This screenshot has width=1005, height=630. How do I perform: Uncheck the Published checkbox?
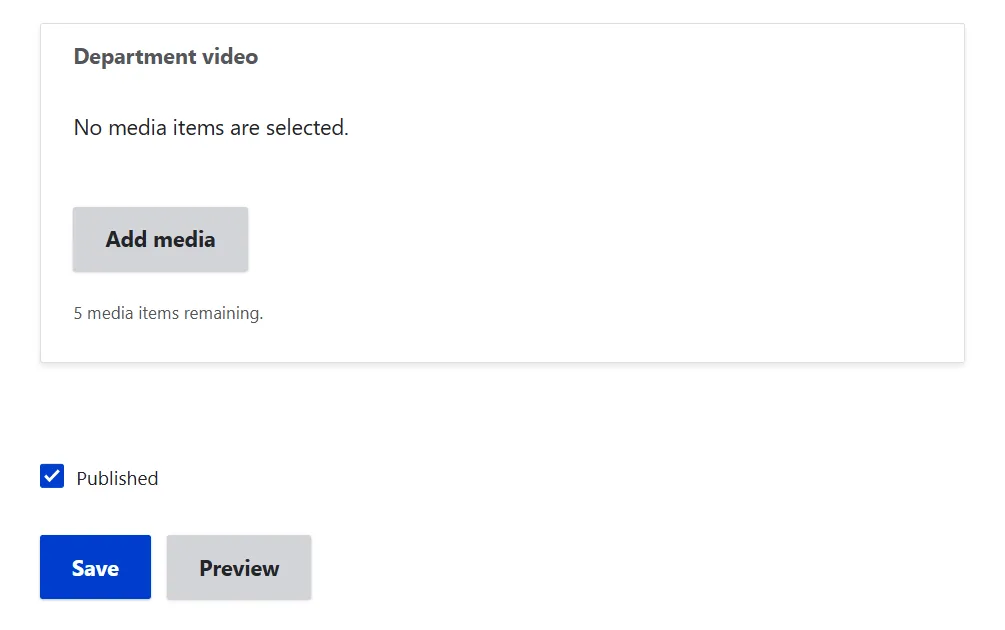click(52, 476)
